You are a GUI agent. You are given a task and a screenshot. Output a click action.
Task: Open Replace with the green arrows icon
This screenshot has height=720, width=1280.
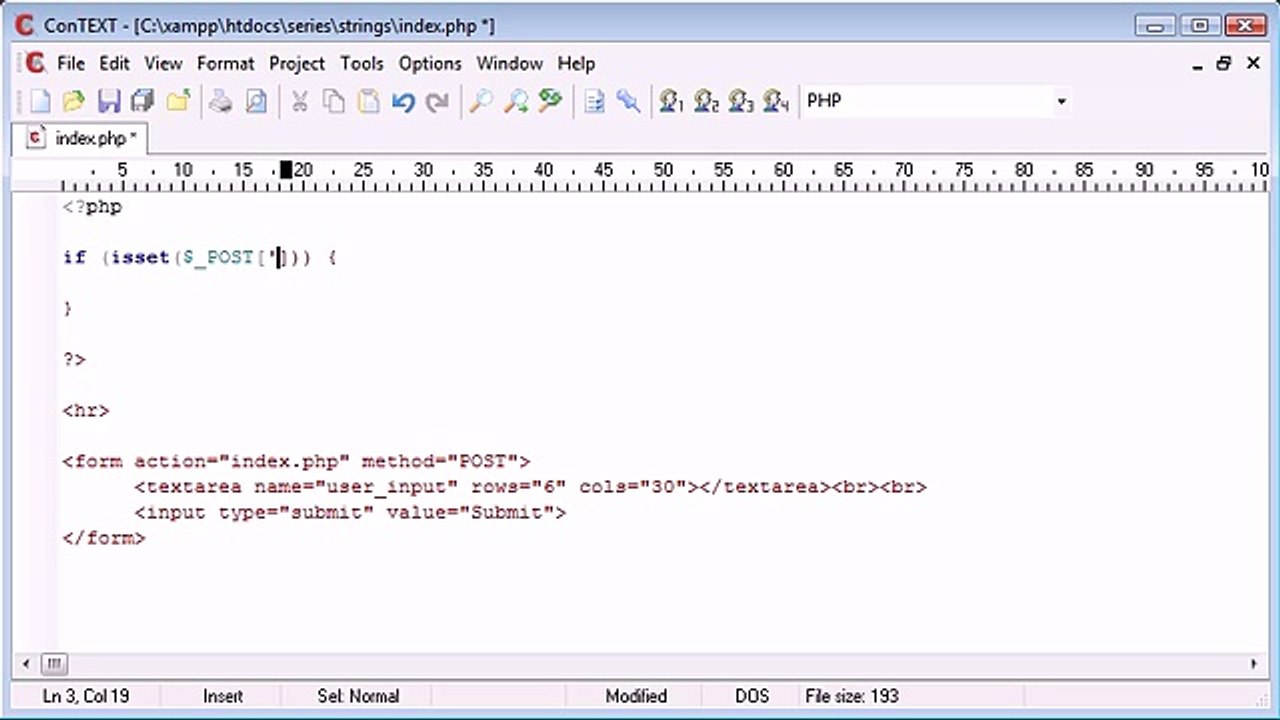click(x=550, y=101)
